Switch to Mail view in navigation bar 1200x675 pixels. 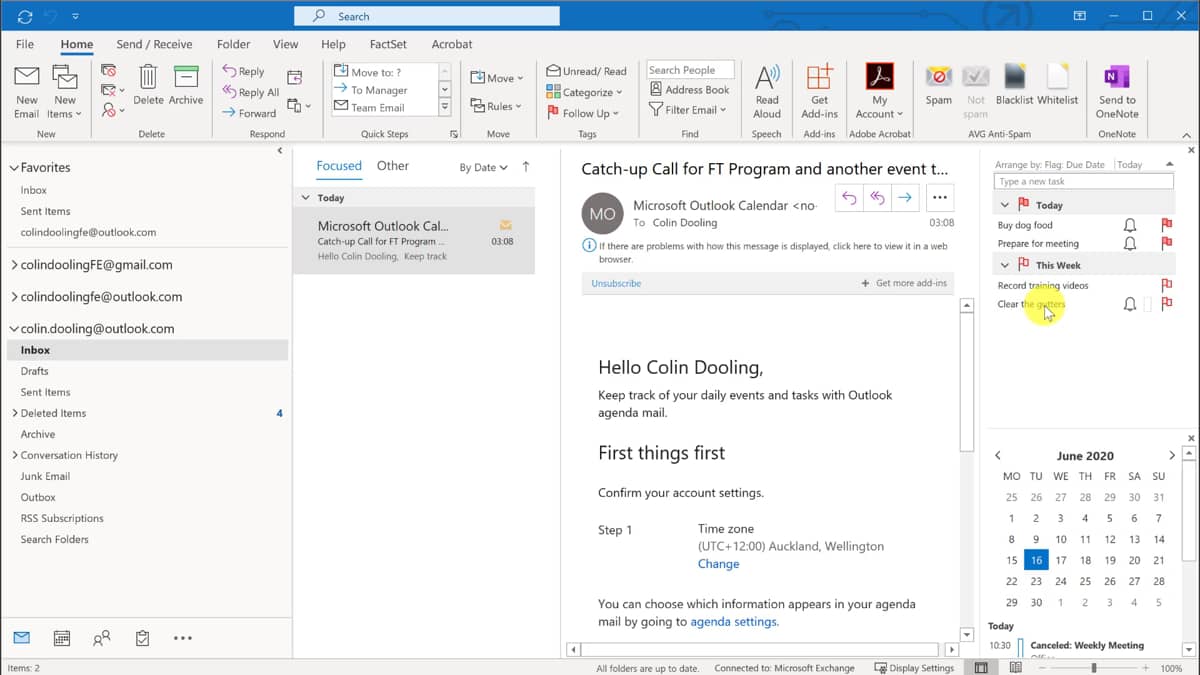(22, 637)
